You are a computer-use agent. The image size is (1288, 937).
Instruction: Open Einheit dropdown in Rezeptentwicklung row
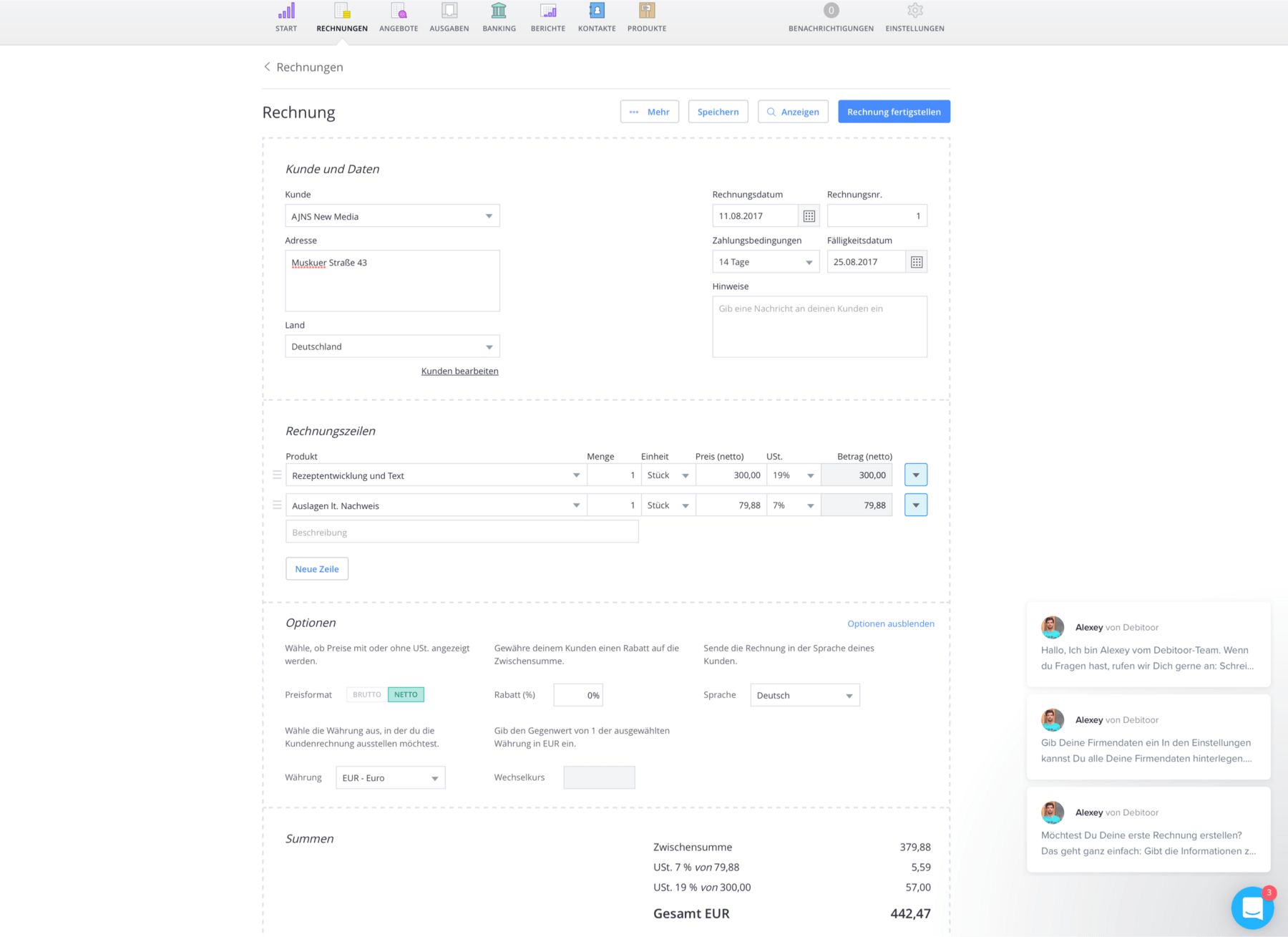tap(668, 475)
